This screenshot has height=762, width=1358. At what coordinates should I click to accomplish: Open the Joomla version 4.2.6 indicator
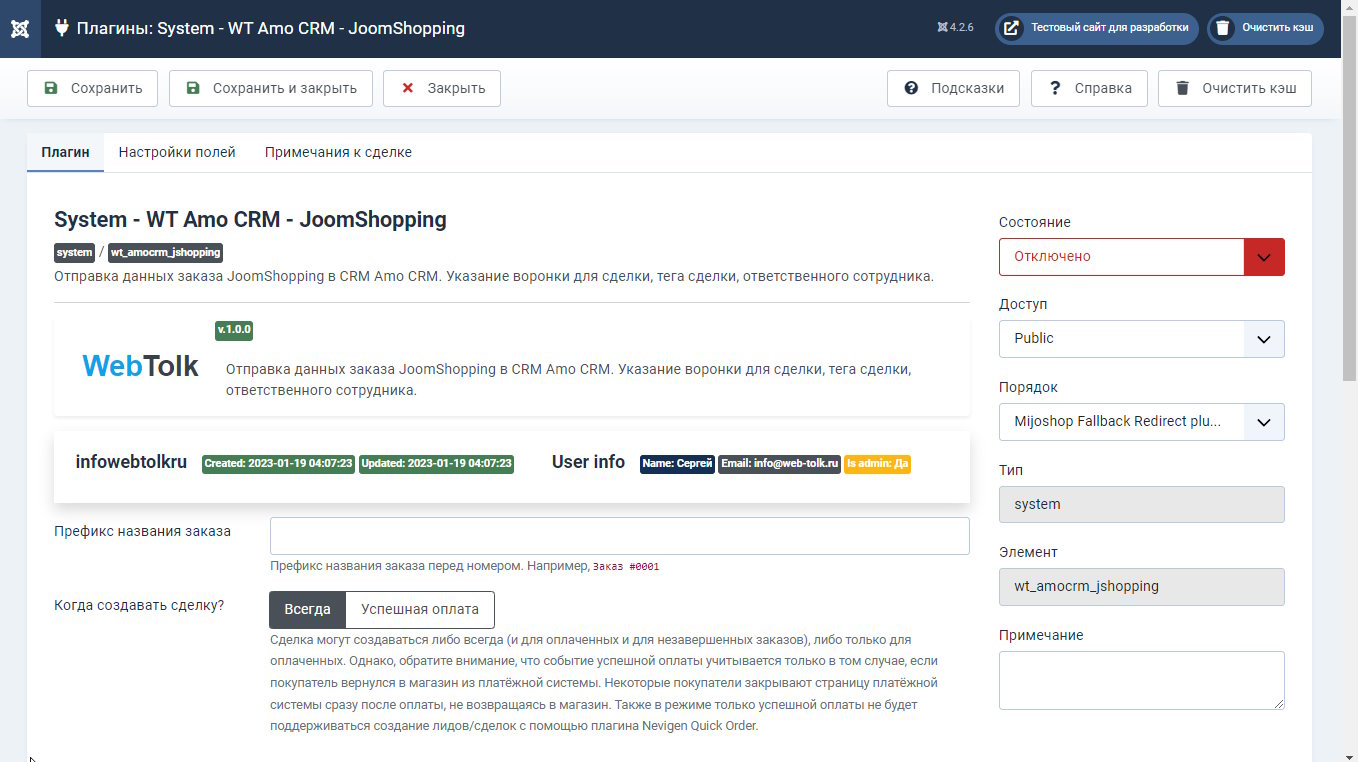click(x=955, y=28)
